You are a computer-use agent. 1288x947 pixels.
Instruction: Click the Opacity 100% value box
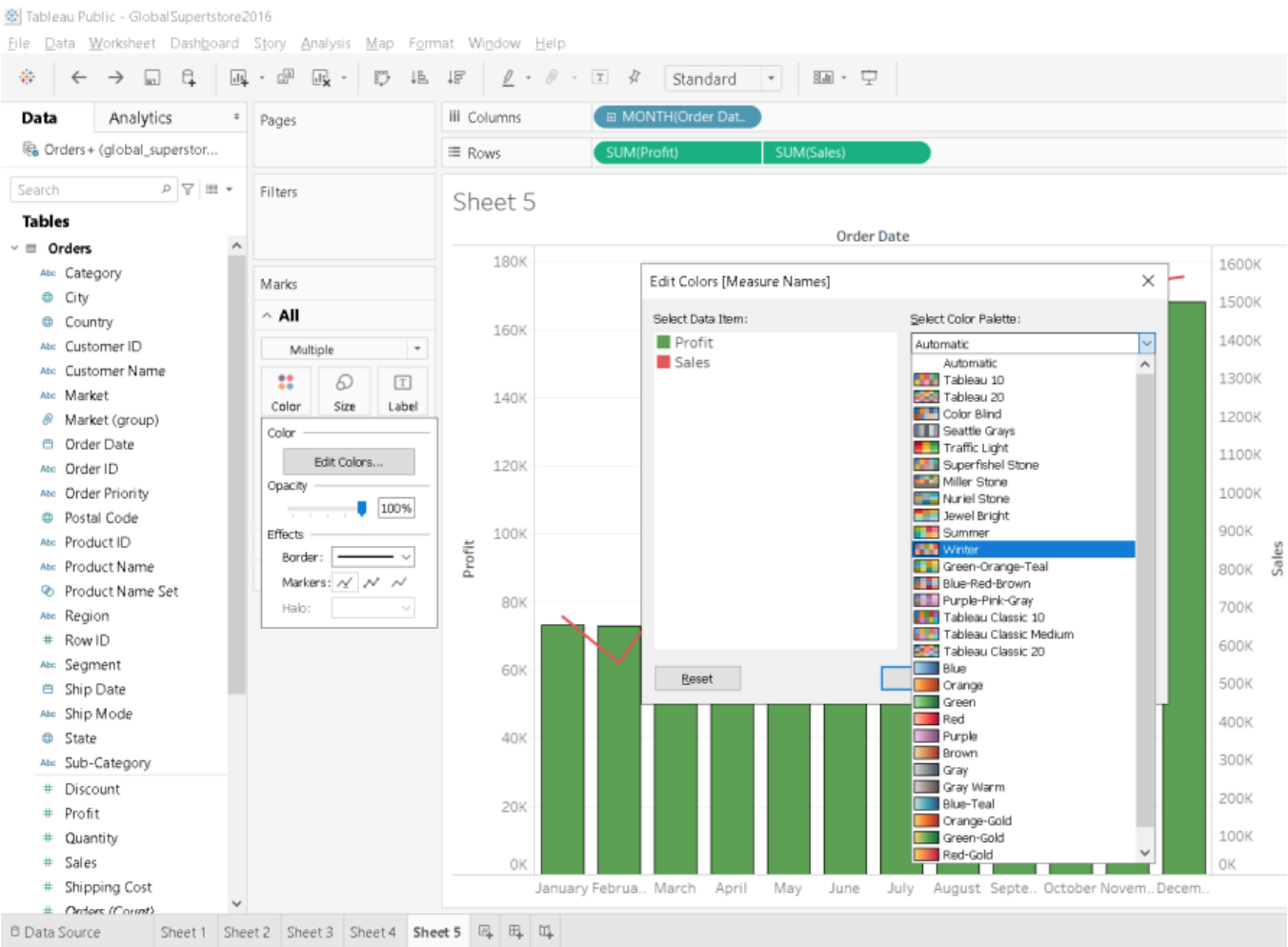coord(396,508)
